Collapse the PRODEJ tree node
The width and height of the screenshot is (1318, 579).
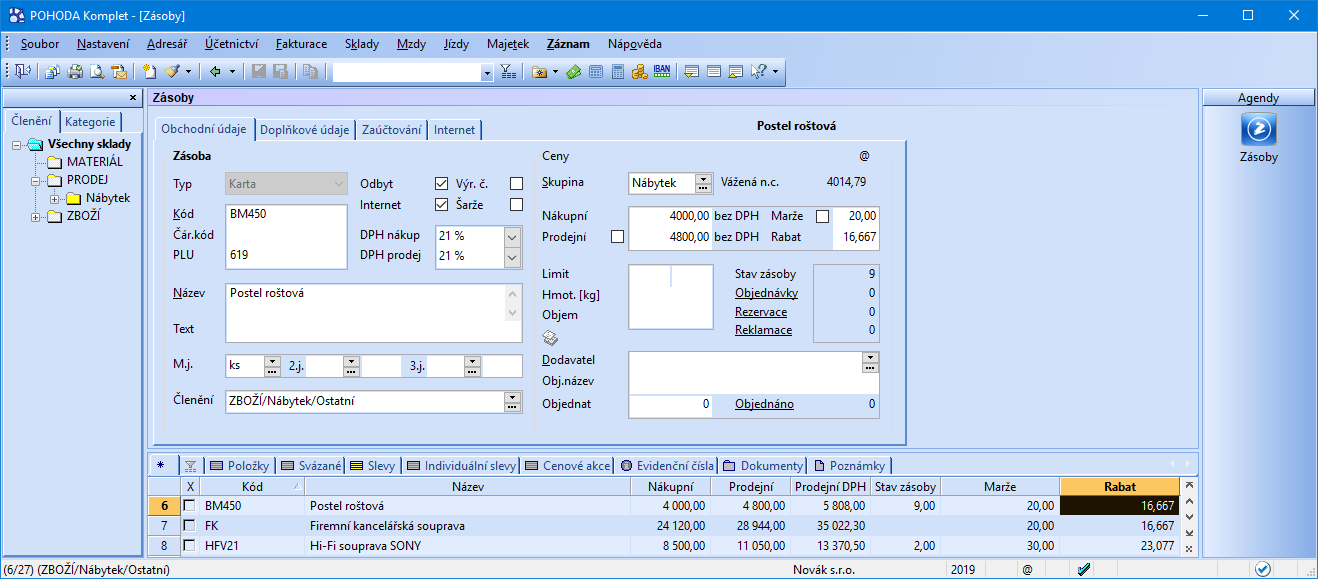click(37, 180)
